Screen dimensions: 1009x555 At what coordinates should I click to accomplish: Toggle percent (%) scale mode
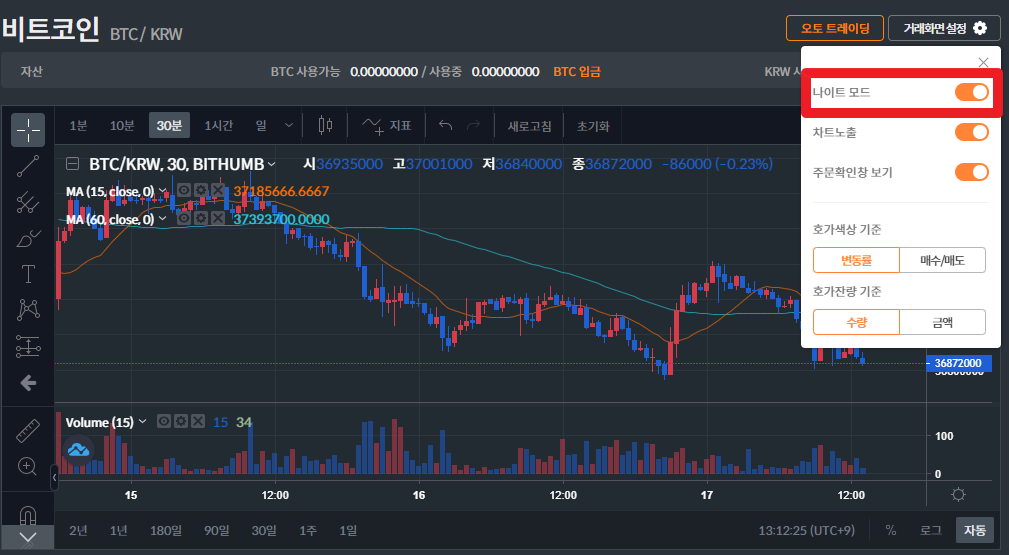[x=891, y=530]
